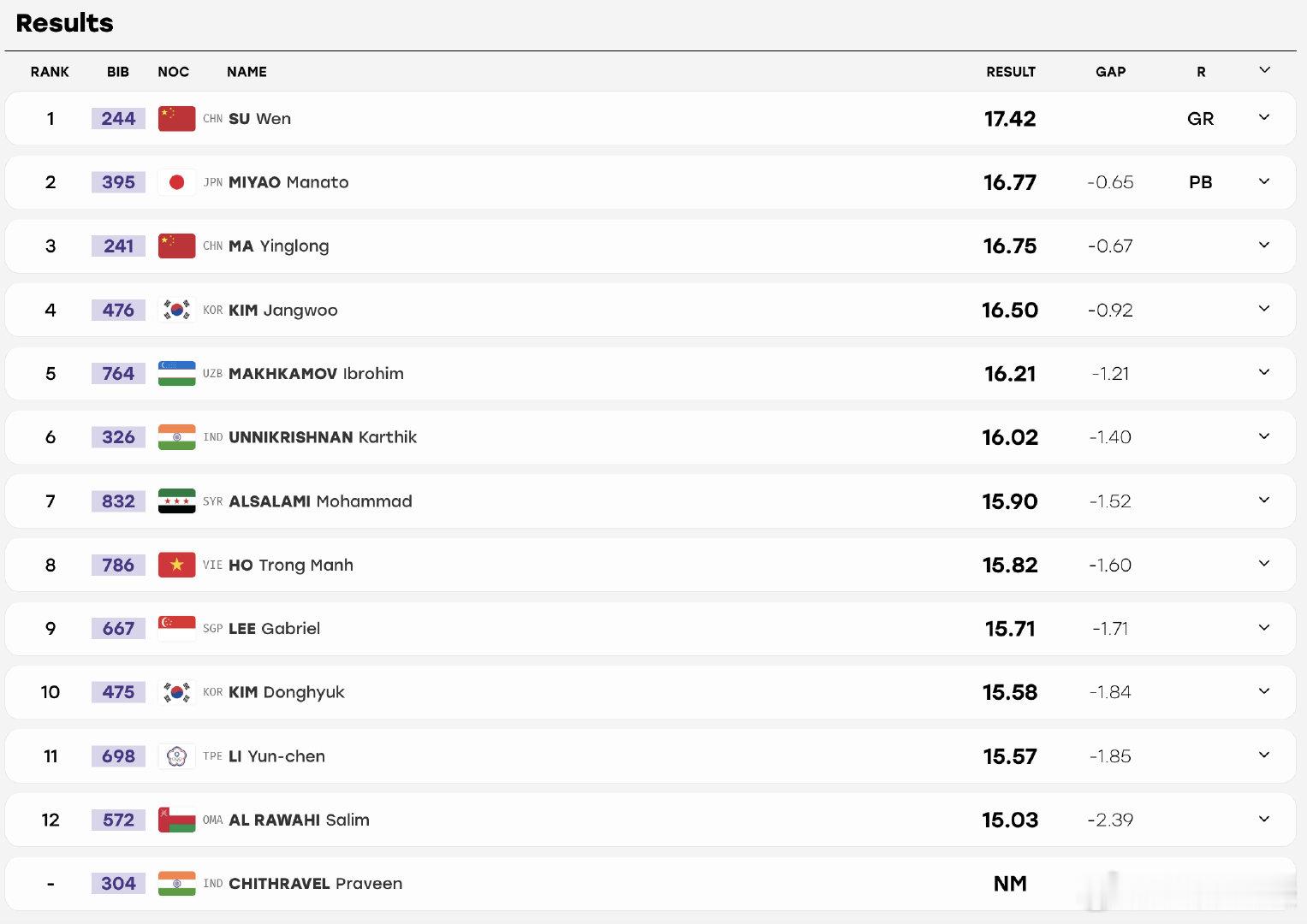The width and height of the screenshot is (1307, 924).
Task: Click Singapore flag for LEE Gabriel
Action: [176, 629]
